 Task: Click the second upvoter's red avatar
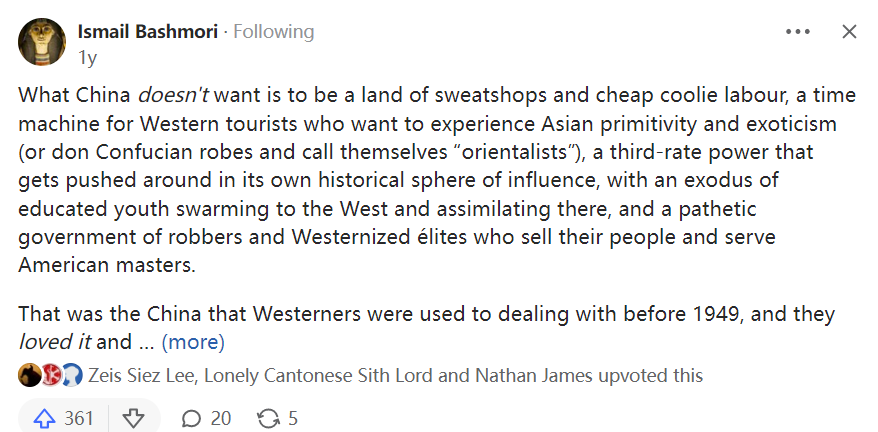click(50, 376)
